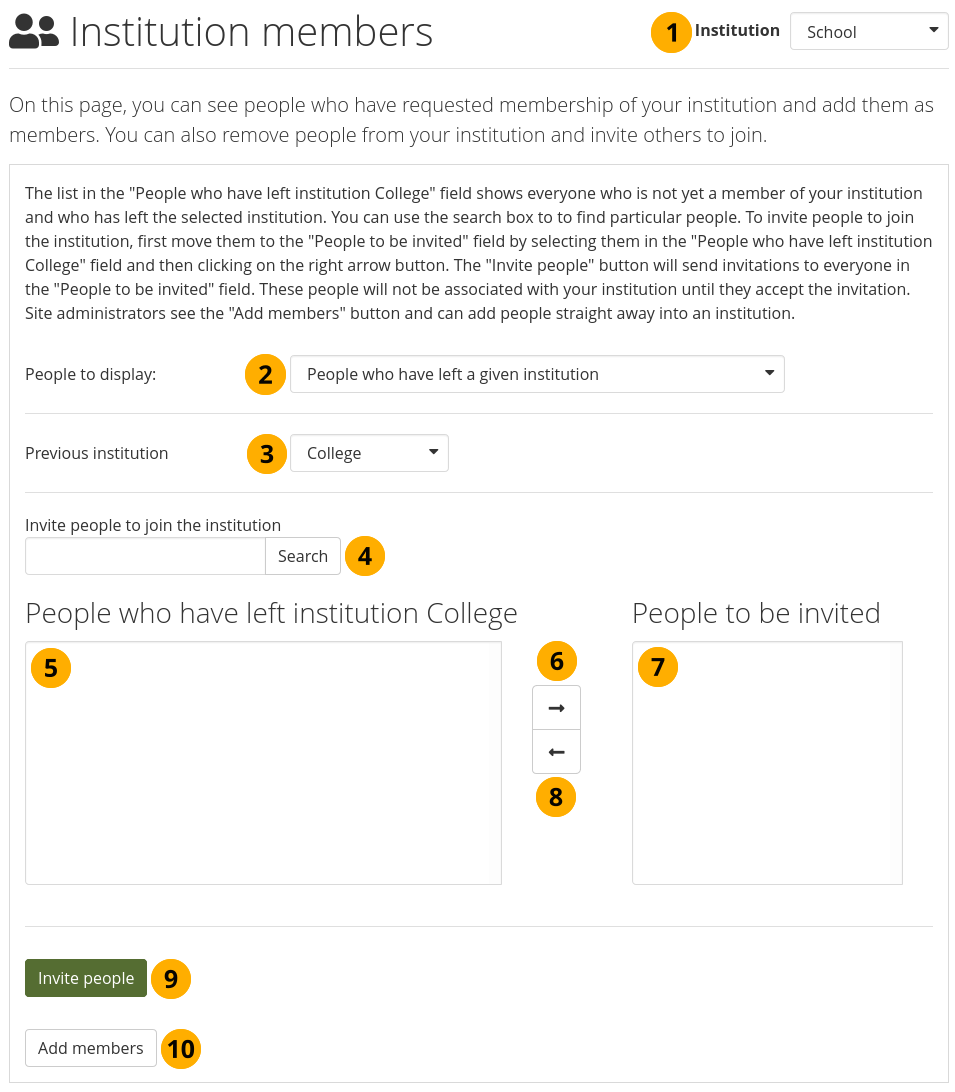Viewport: 955px width, 1092px height.
Task: Open the Previous institution College dropdown
Action: click(369, 453)
